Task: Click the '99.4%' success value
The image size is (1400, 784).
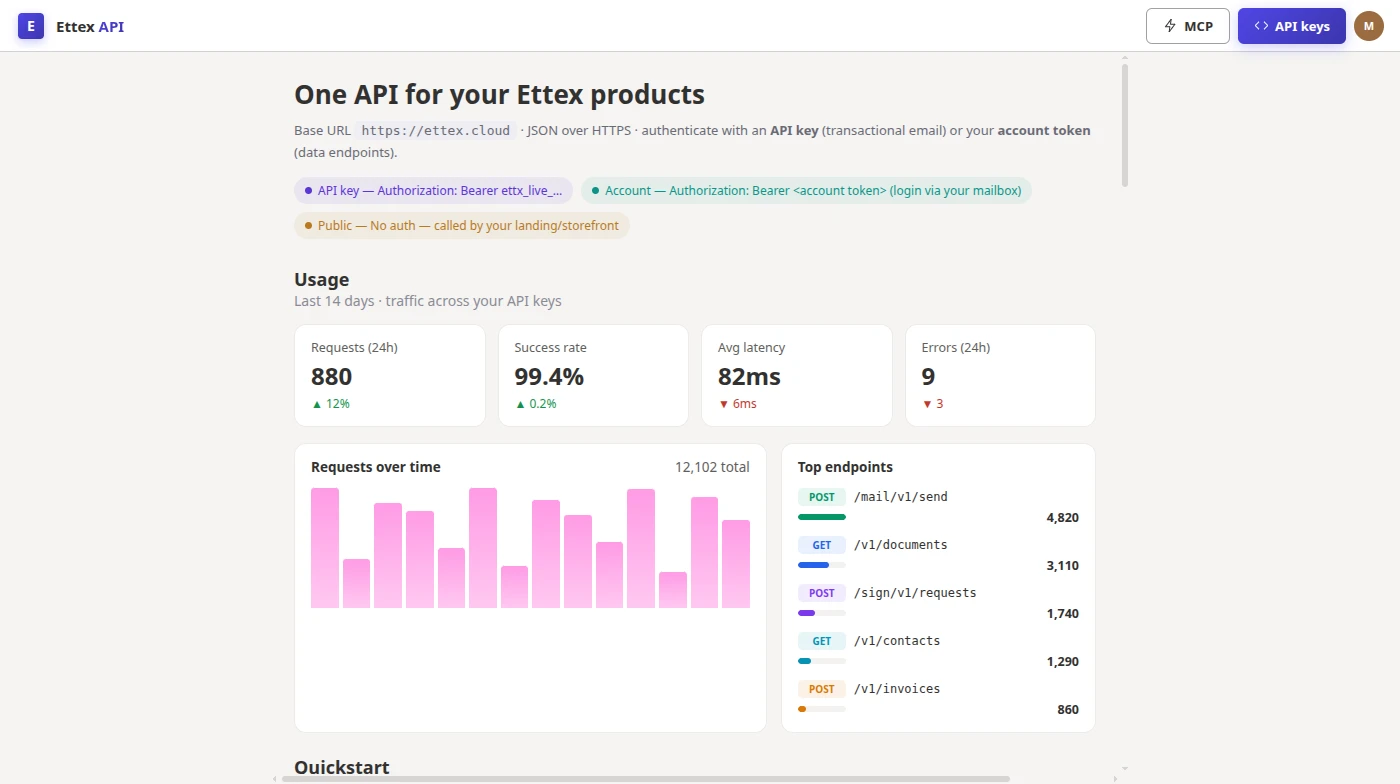Action: pos(549,377)
